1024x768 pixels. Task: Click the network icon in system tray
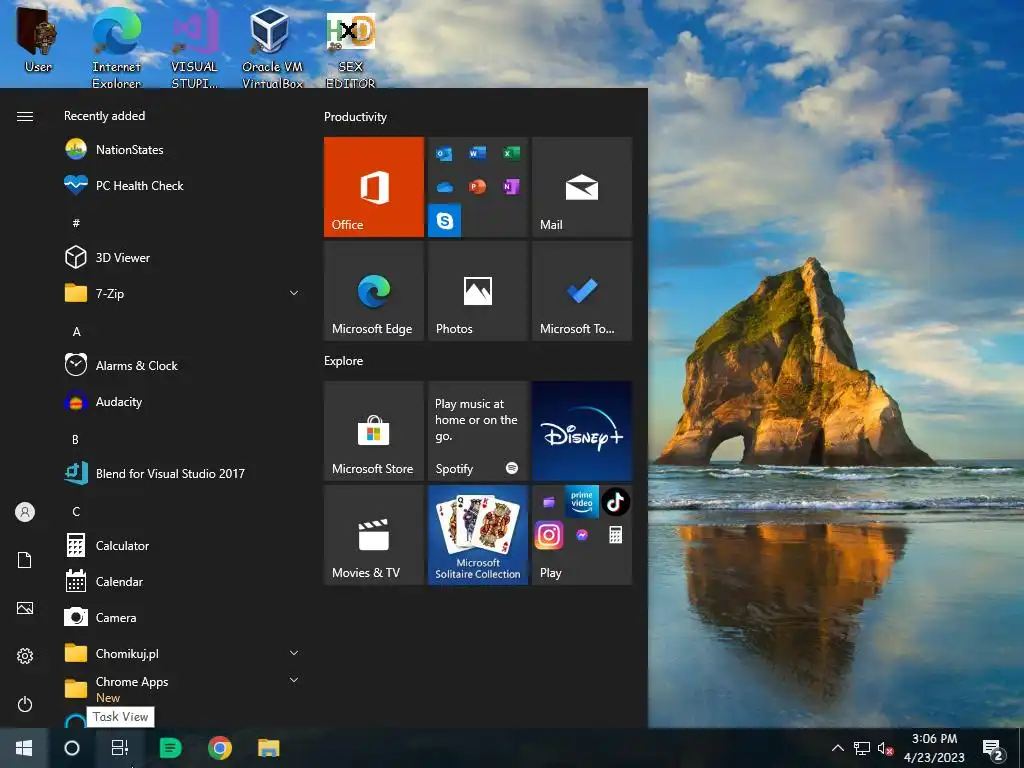[x=862, y=748]
